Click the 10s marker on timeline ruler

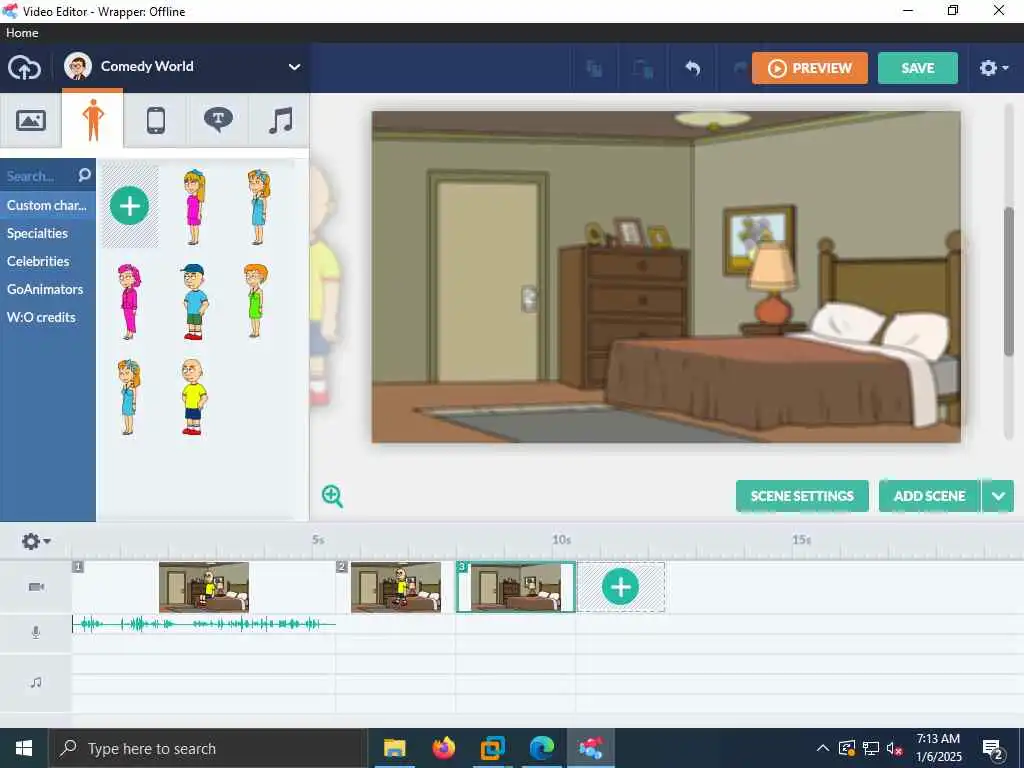tap(562, 540)
